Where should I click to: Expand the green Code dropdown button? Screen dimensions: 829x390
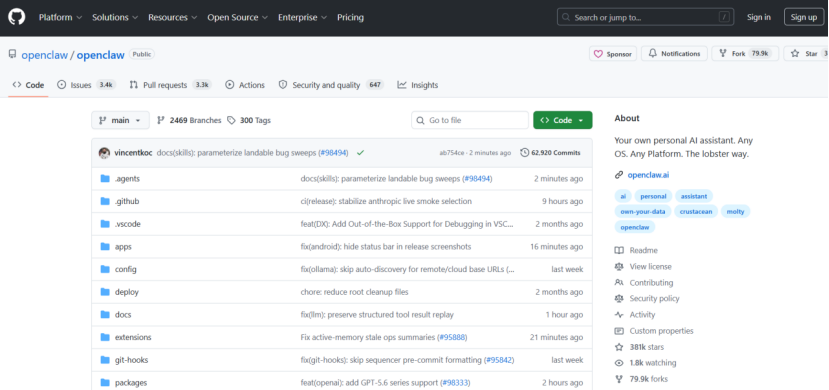click(x=563, y=120)
